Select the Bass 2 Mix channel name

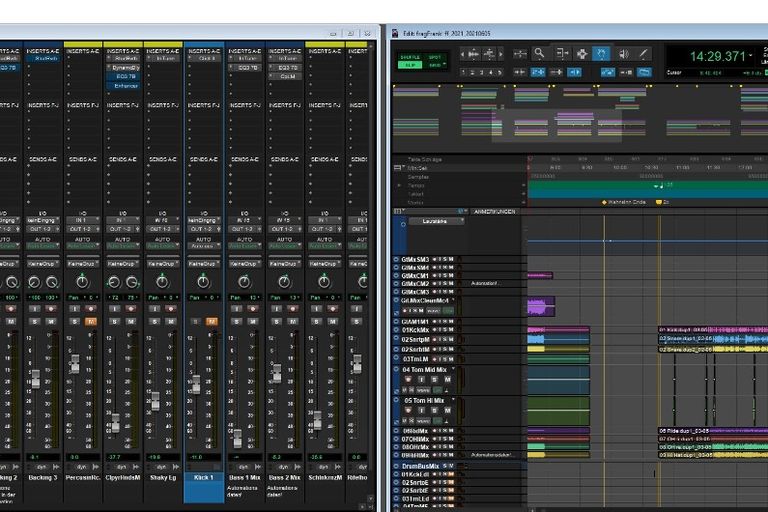coord(285,477)
